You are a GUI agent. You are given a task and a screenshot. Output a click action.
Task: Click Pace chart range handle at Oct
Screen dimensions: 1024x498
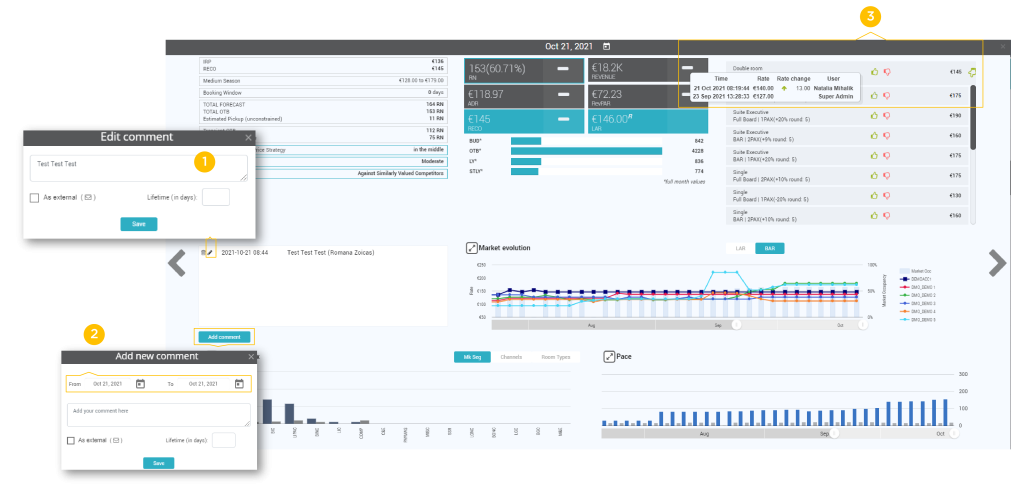(954, 433)
